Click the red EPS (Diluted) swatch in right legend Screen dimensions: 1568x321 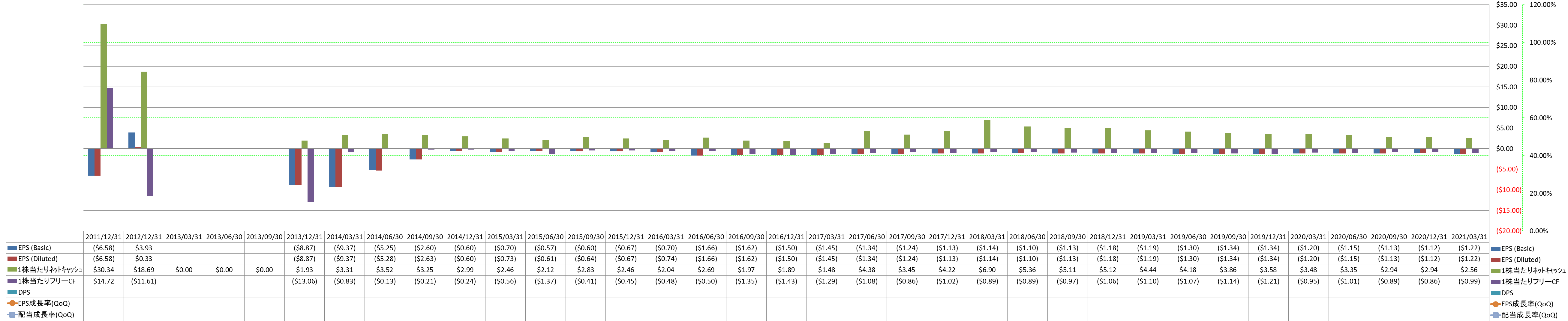tap(1496, 260)
